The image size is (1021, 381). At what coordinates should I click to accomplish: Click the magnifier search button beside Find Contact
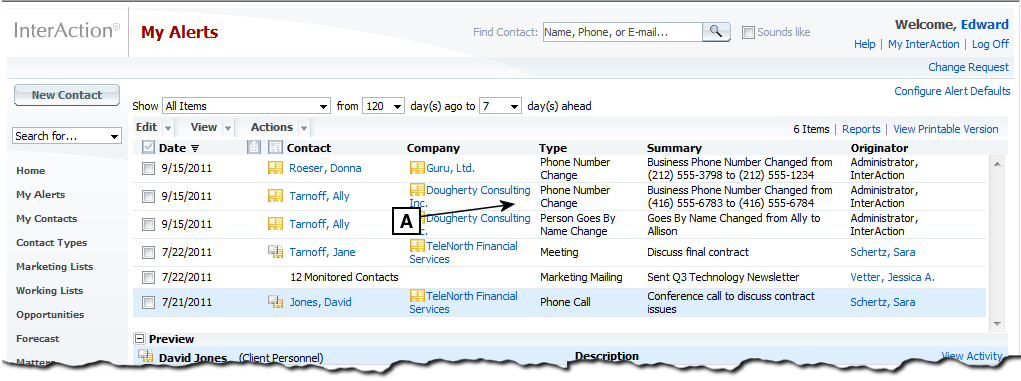pyautogui.click(x=716, y=31)
